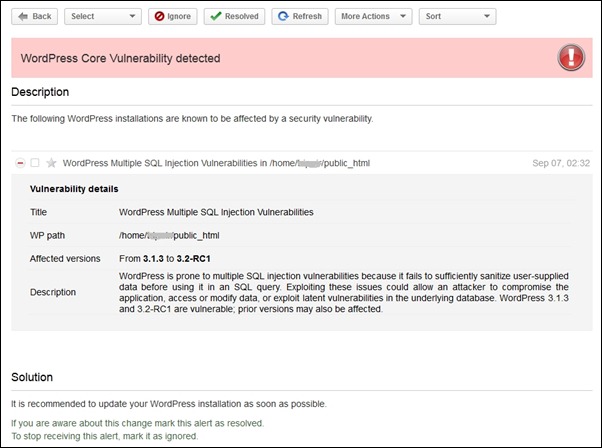
Task: Click the red exclamation alert icon
Action: pyautogui.click(x=573, y=59)
